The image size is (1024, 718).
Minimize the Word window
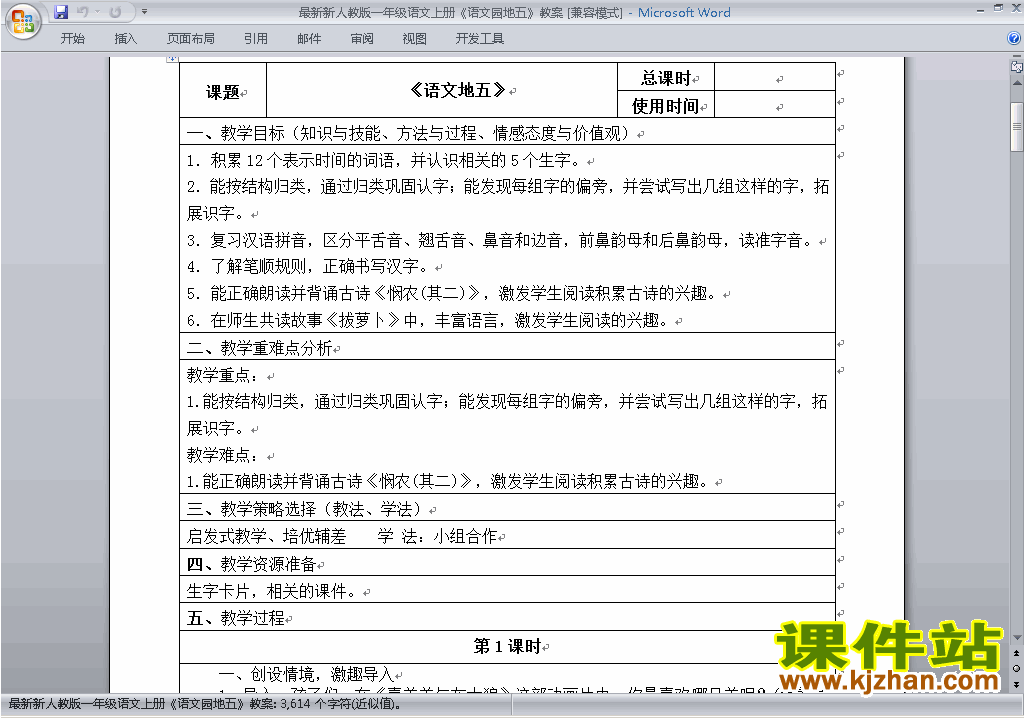[980, 10]
